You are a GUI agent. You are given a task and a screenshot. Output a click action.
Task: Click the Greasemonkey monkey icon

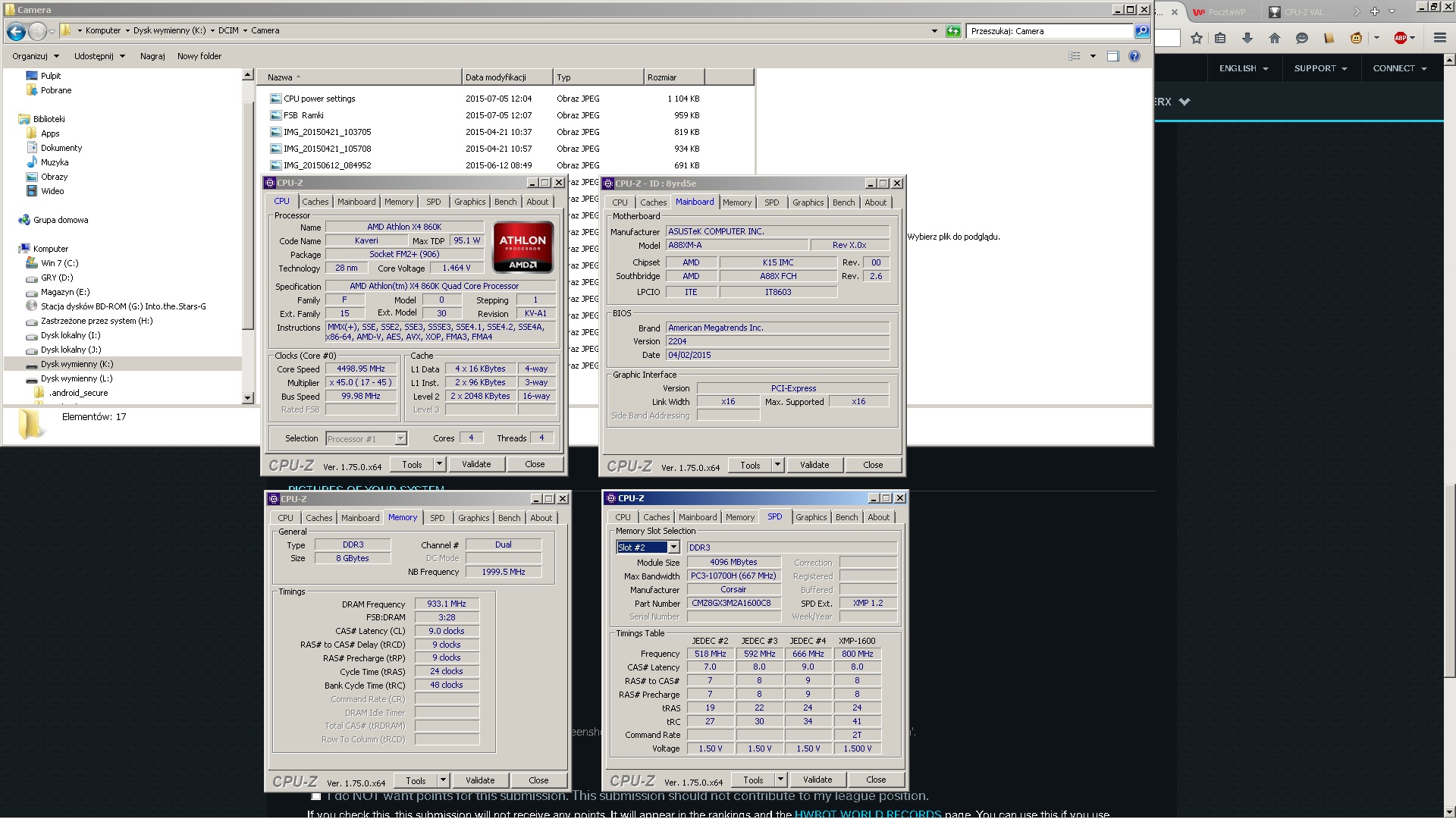pyautogui.click(x=1357, y=38)
